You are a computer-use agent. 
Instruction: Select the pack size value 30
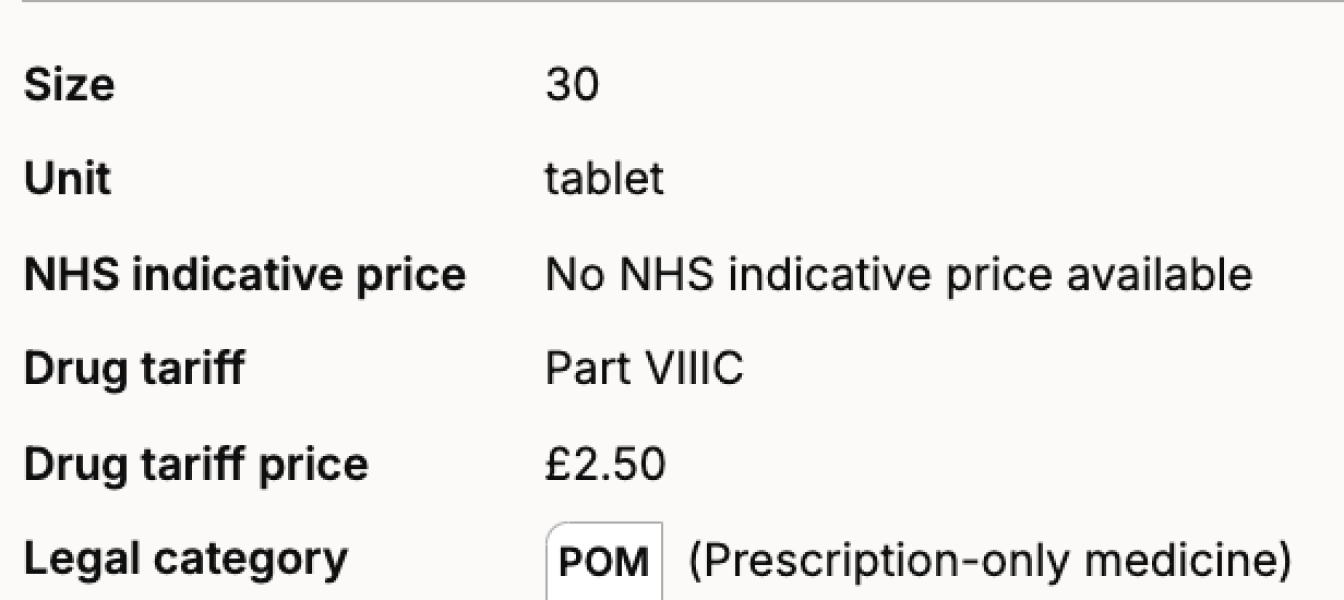[x=572, y=85]
